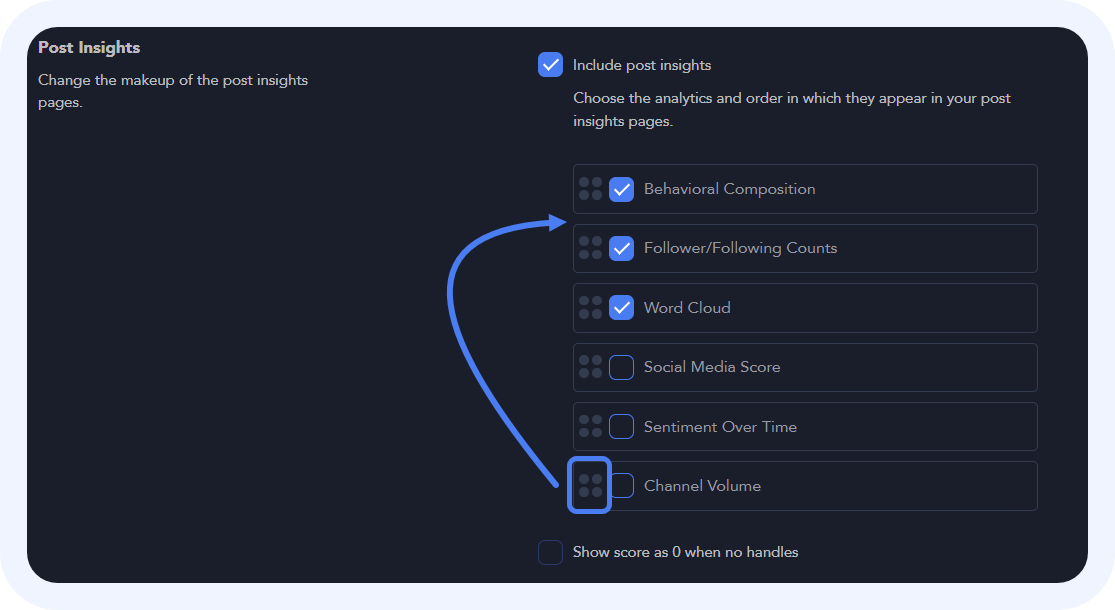Check the Sentiment Over Time box
1115x610 pixels.
(622, 427)
